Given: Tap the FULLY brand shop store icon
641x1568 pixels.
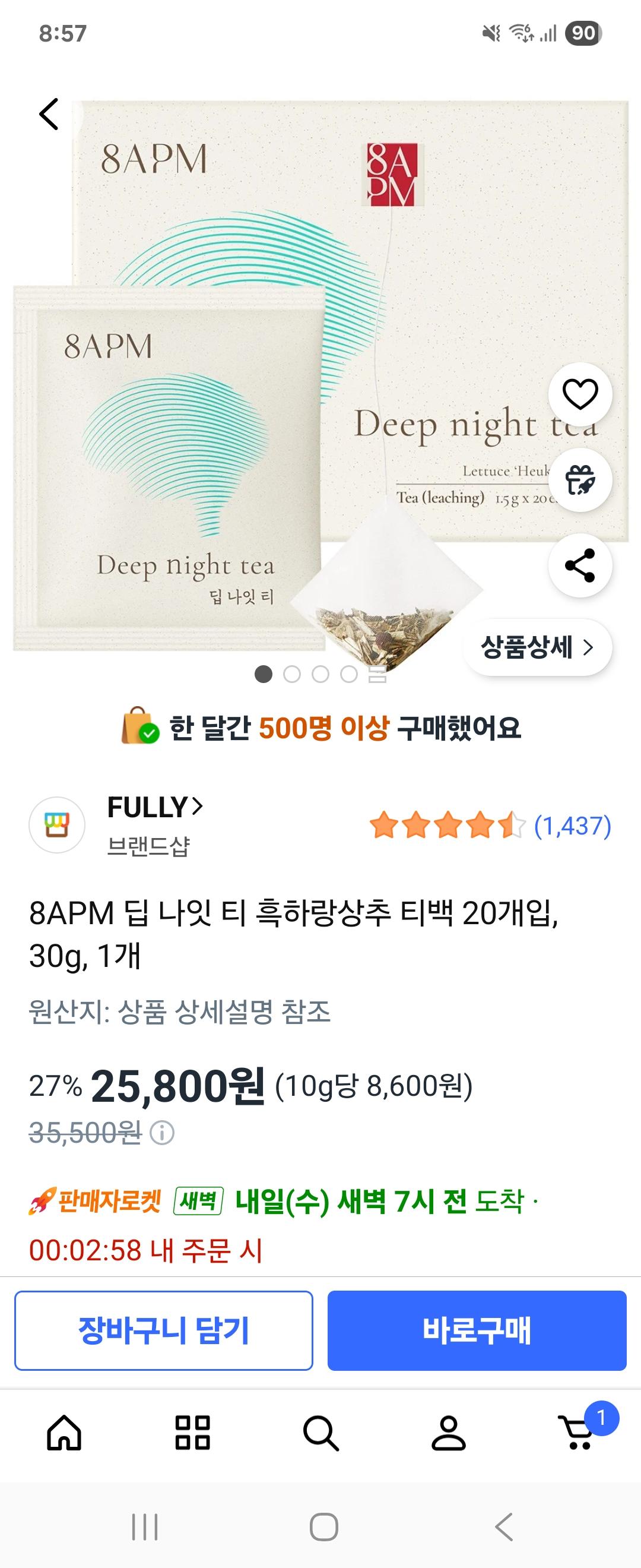Looking at the screenshot, I should coord(56,825).
